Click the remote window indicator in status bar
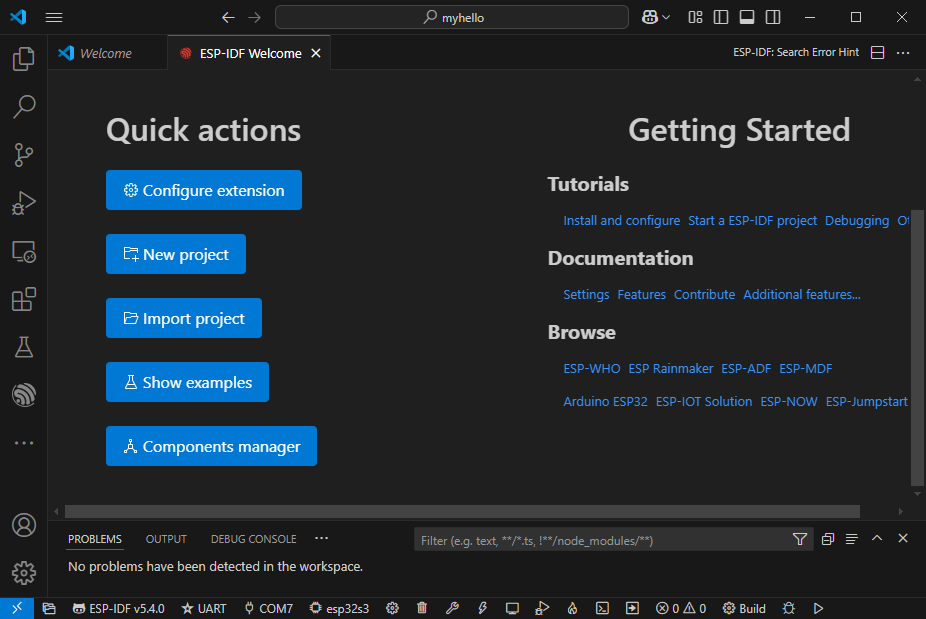The image size is (926, 619). pyautogui.click(x=17, y=608)
